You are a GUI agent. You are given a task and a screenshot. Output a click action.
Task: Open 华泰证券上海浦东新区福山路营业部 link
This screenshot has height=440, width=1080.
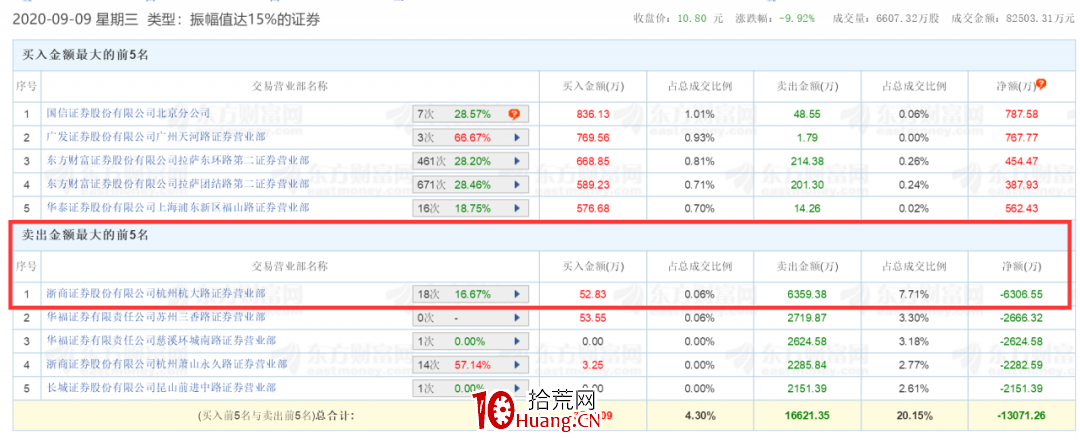(x=177, y=207)
